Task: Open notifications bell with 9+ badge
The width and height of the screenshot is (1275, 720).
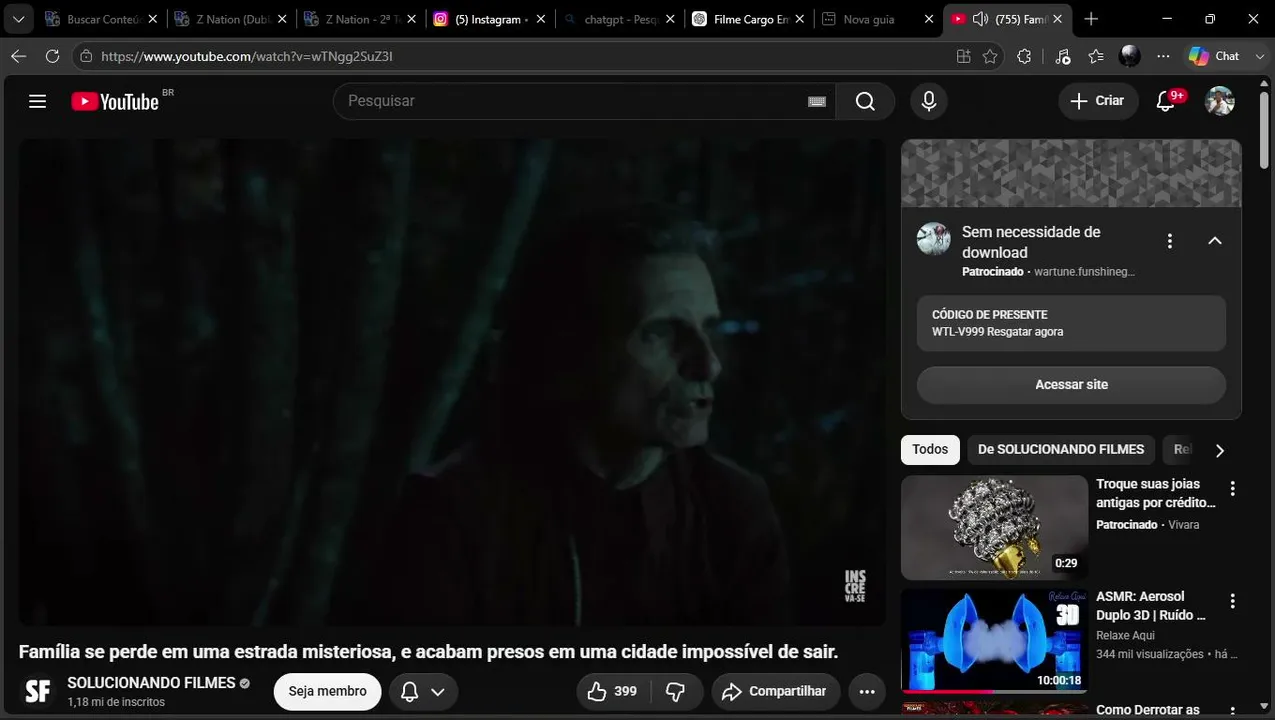Action: 1166,101
